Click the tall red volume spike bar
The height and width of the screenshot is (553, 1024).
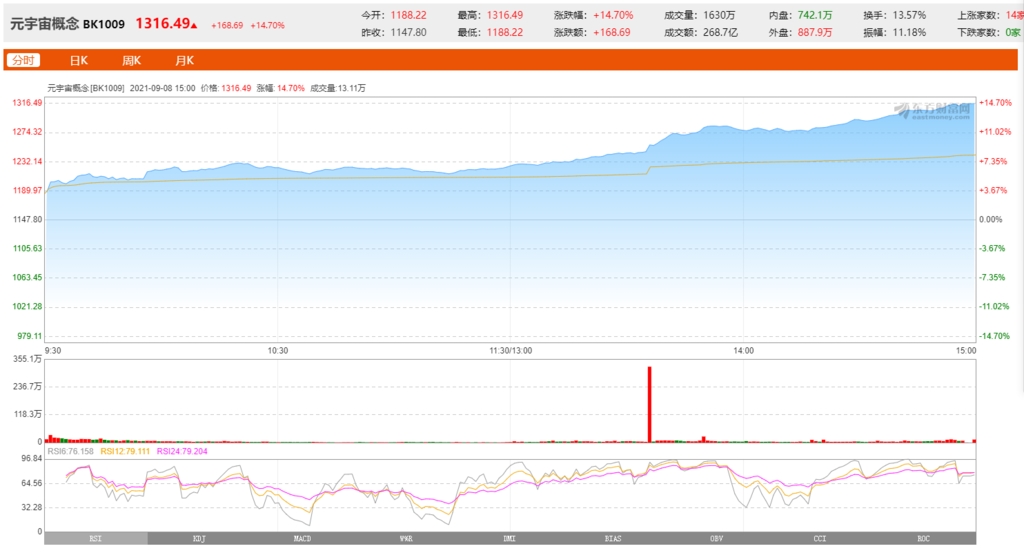click(x=649, y=403)
